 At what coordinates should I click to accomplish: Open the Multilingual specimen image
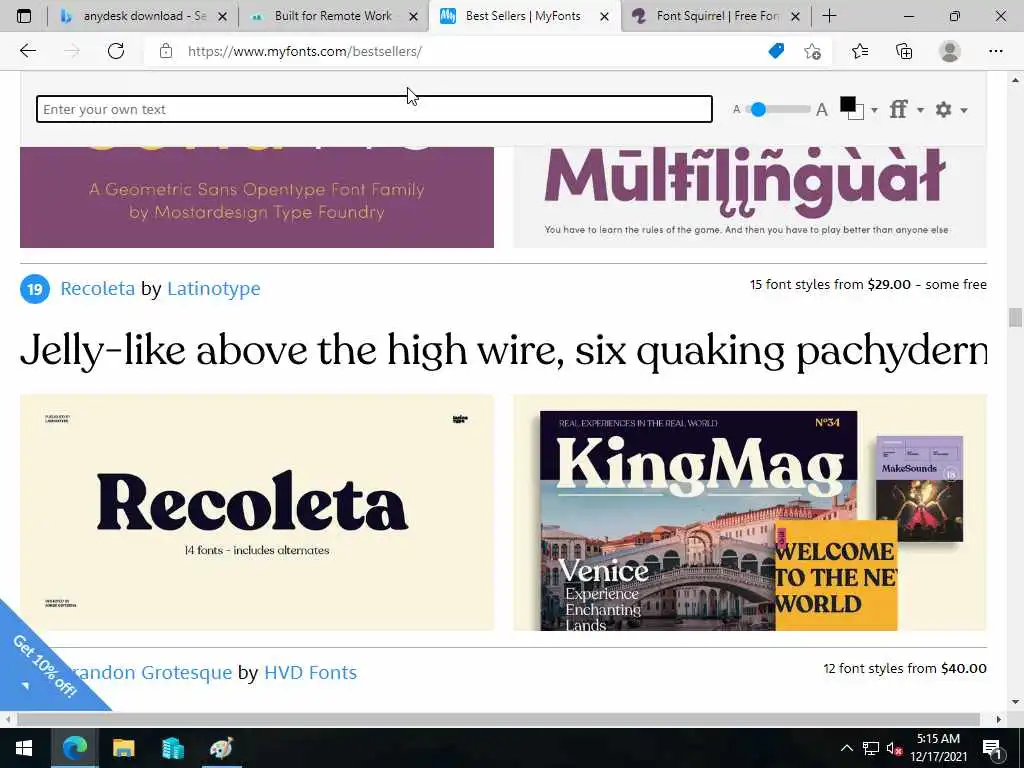(x=750, y=197)
